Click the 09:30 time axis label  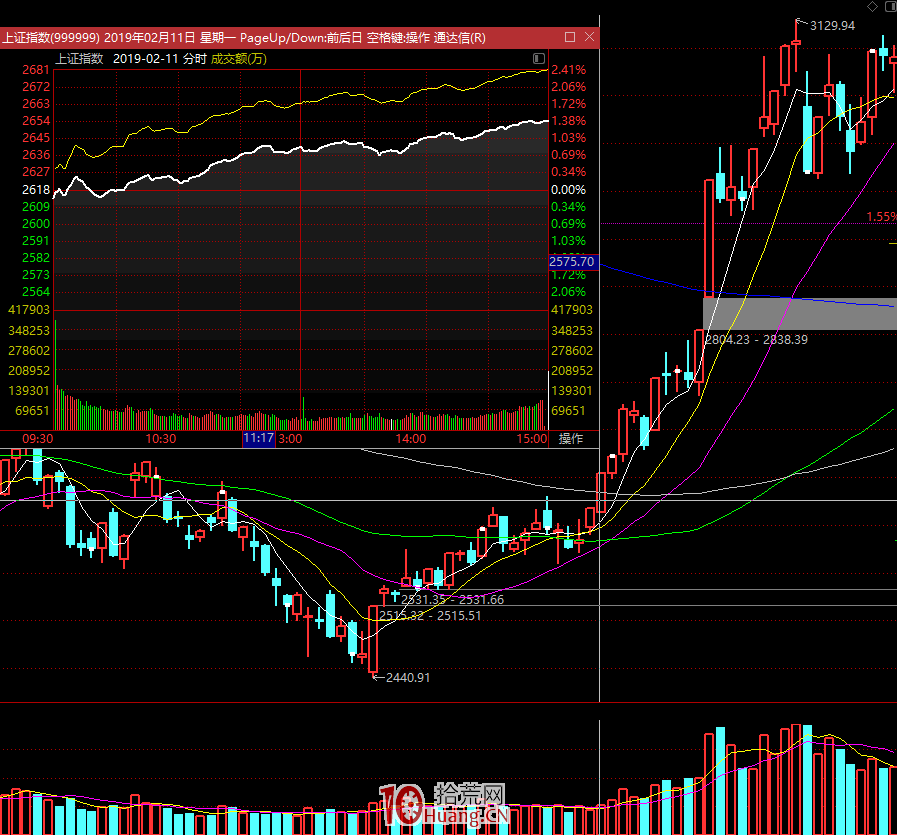pos(37,439)
